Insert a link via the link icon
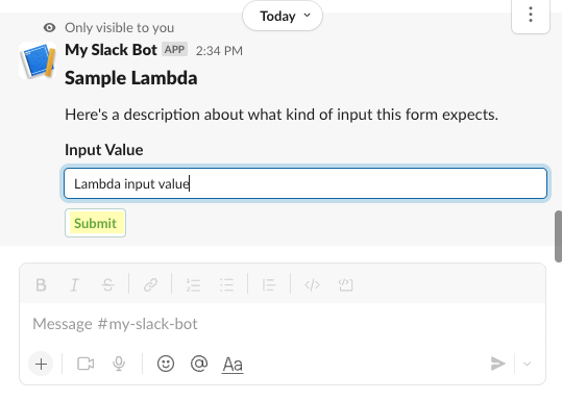Image resolution: width=562 pixels, height=400 pixels. (x=151, y=285)
